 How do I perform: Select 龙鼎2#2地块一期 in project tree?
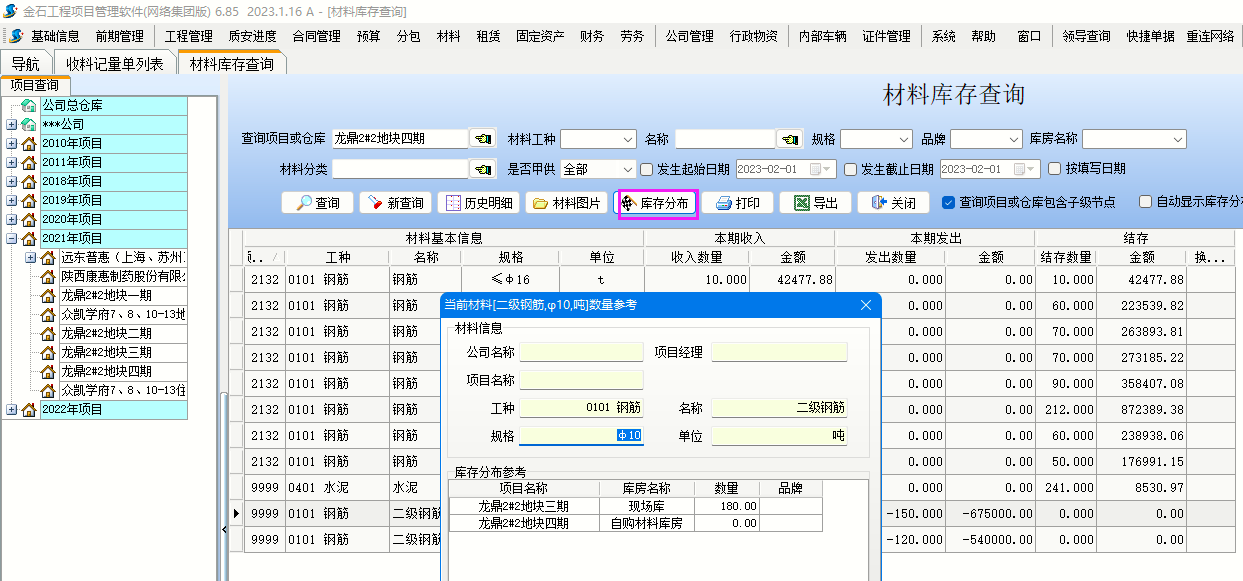[x=106, y=295]
